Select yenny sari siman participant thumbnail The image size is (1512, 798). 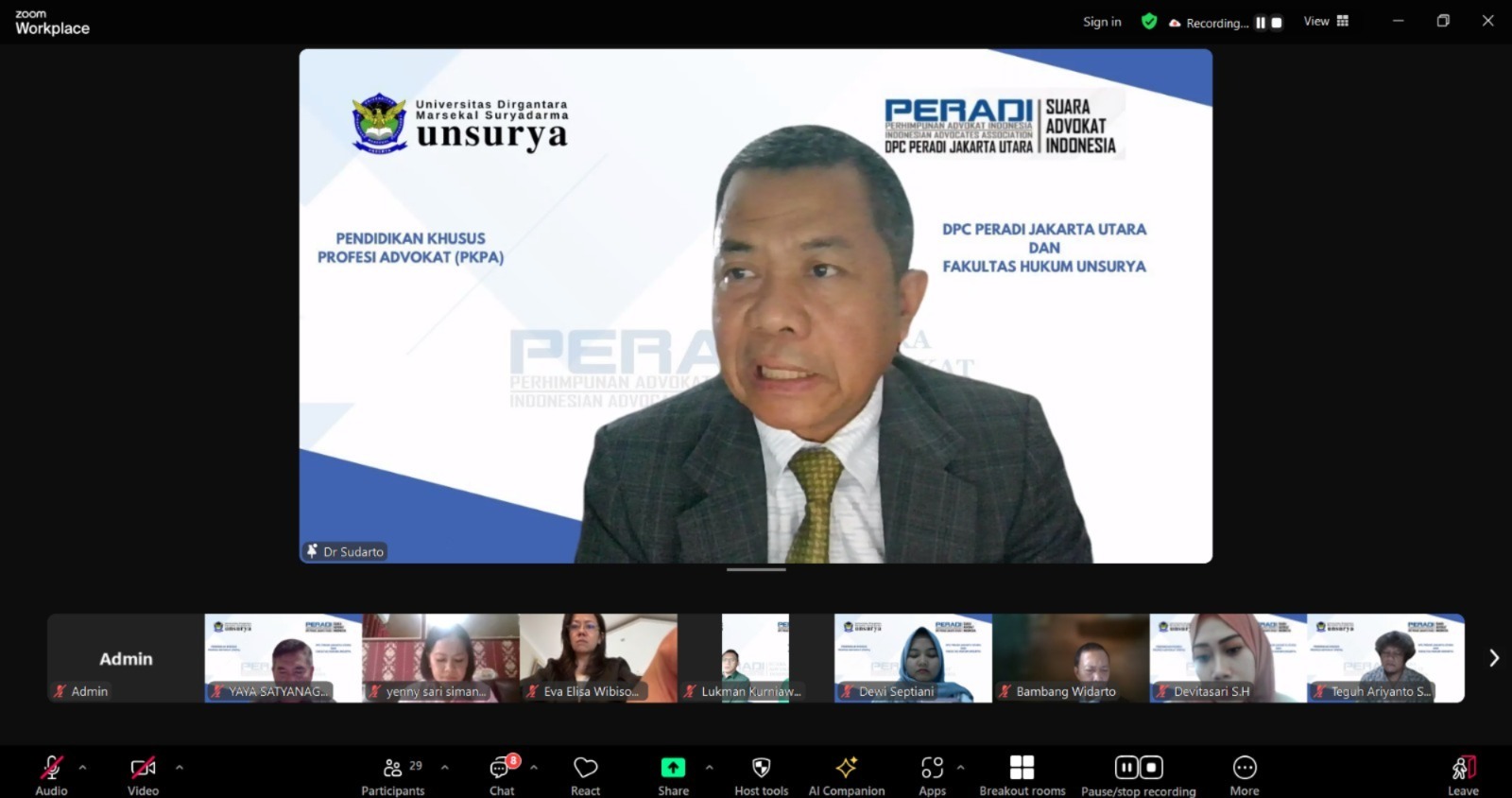[x=440, y=658]
